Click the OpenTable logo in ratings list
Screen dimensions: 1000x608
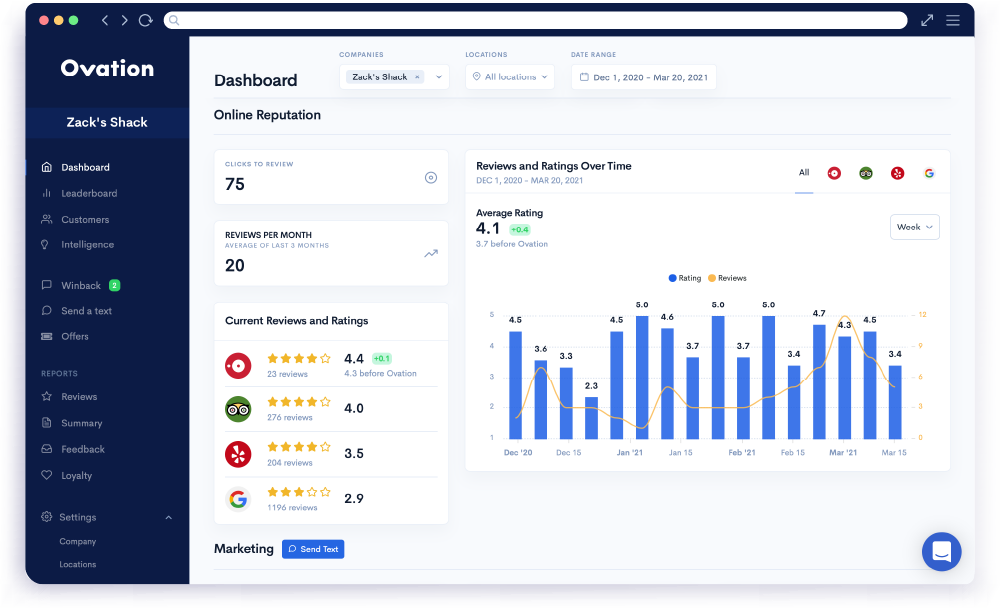pos(238,366)
